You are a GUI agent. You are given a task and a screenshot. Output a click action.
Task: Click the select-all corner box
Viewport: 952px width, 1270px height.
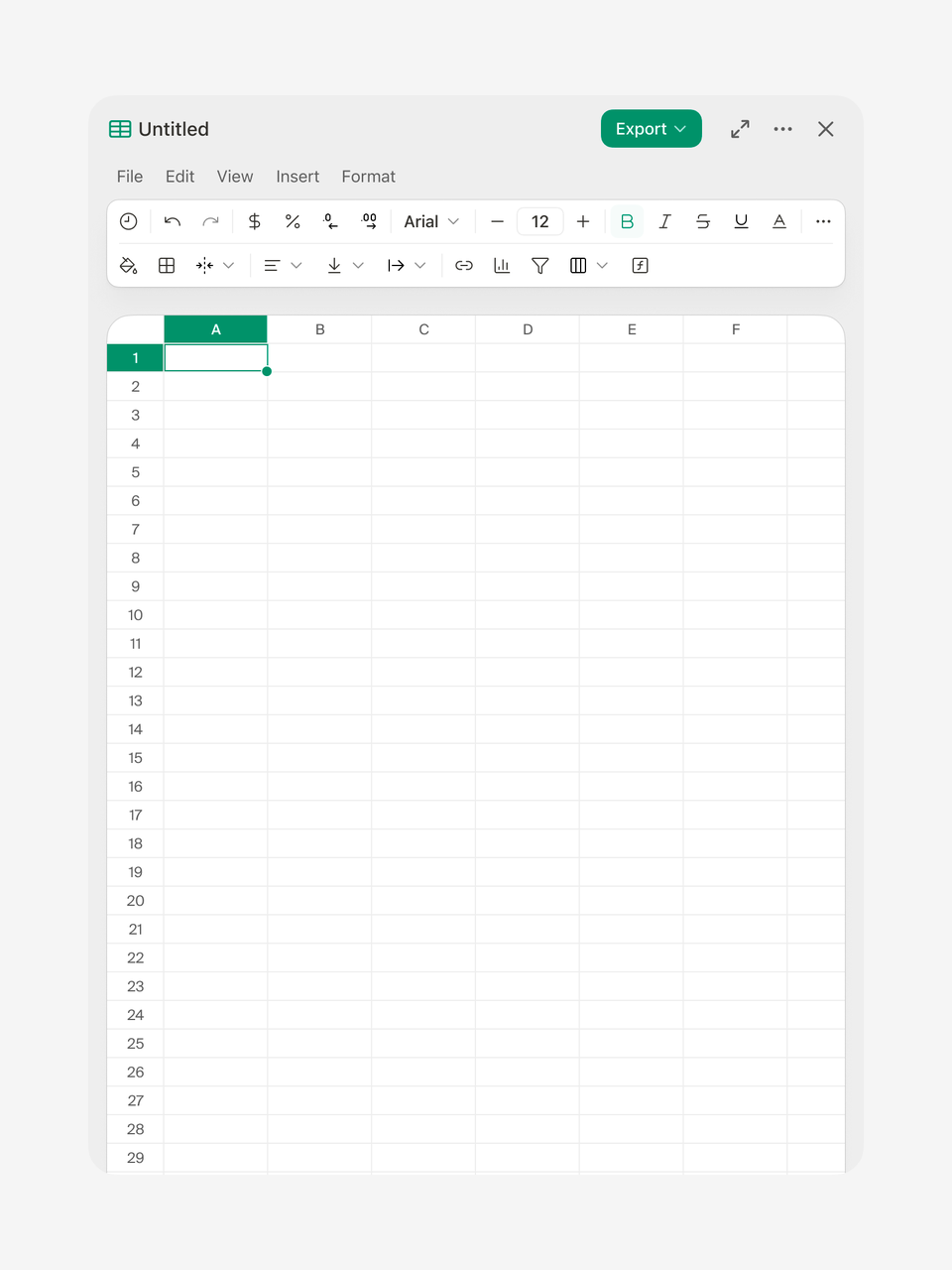coord(135,329)
